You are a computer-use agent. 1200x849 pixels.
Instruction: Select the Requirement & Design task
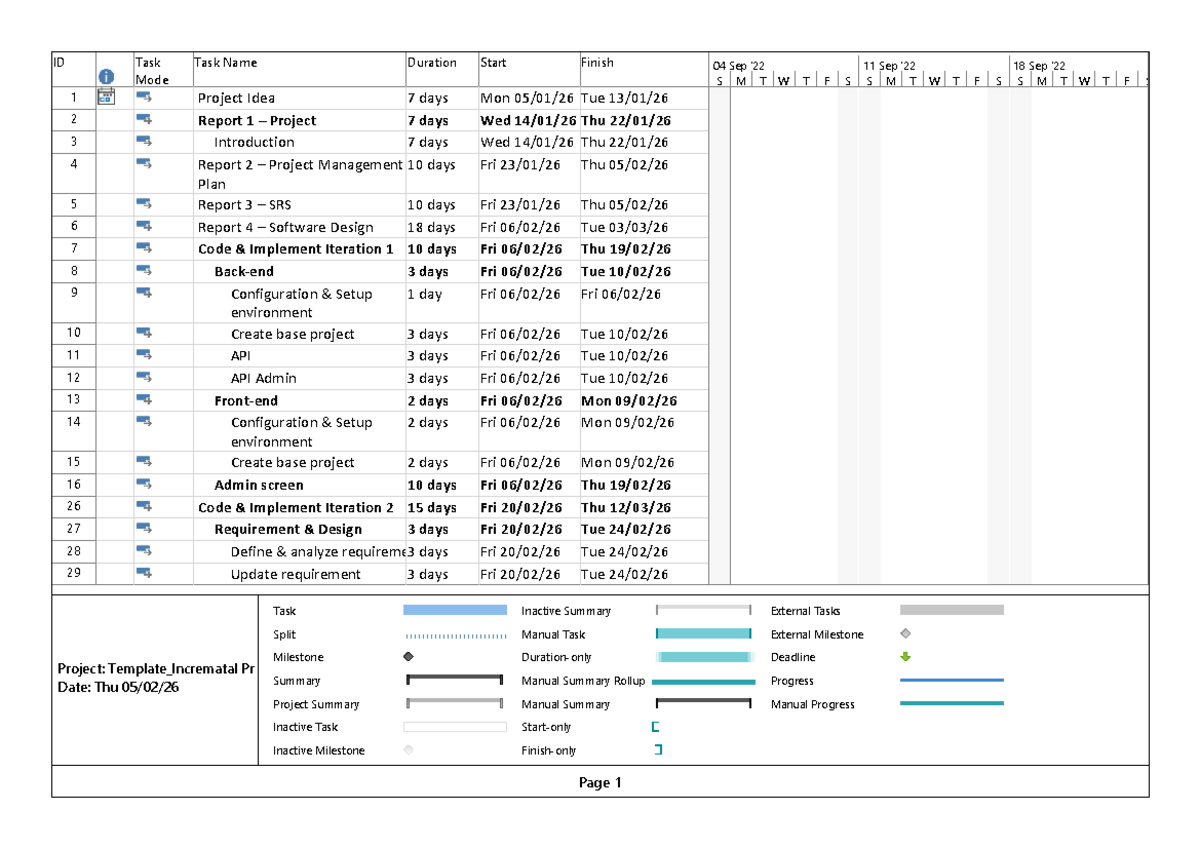[x=288, y=529]
